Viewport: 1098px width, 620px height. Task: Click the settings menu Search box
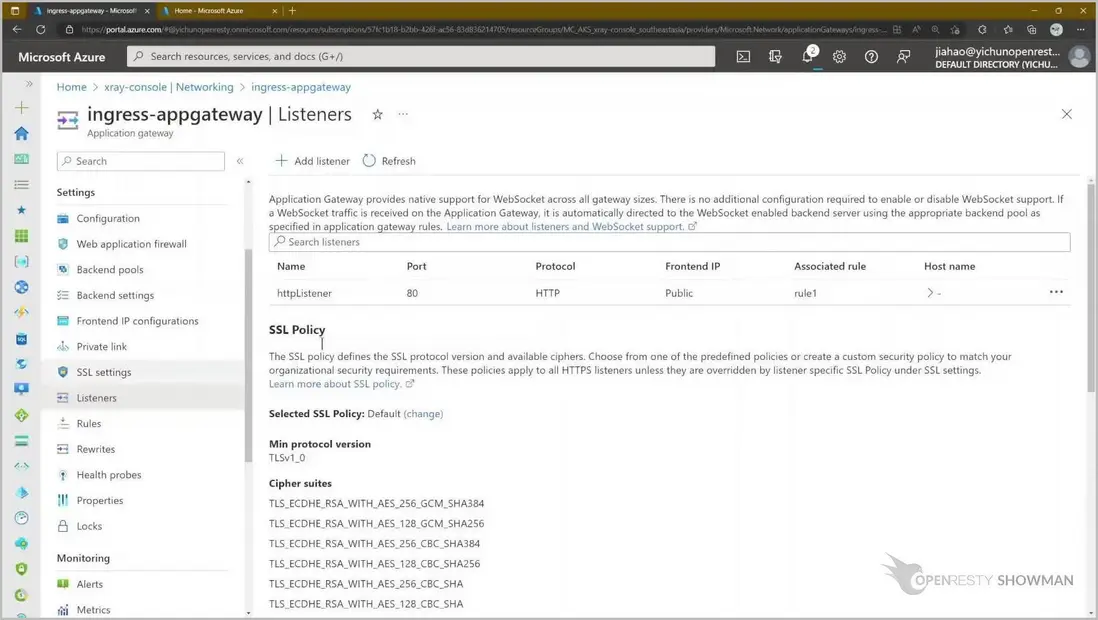[141, 161]
